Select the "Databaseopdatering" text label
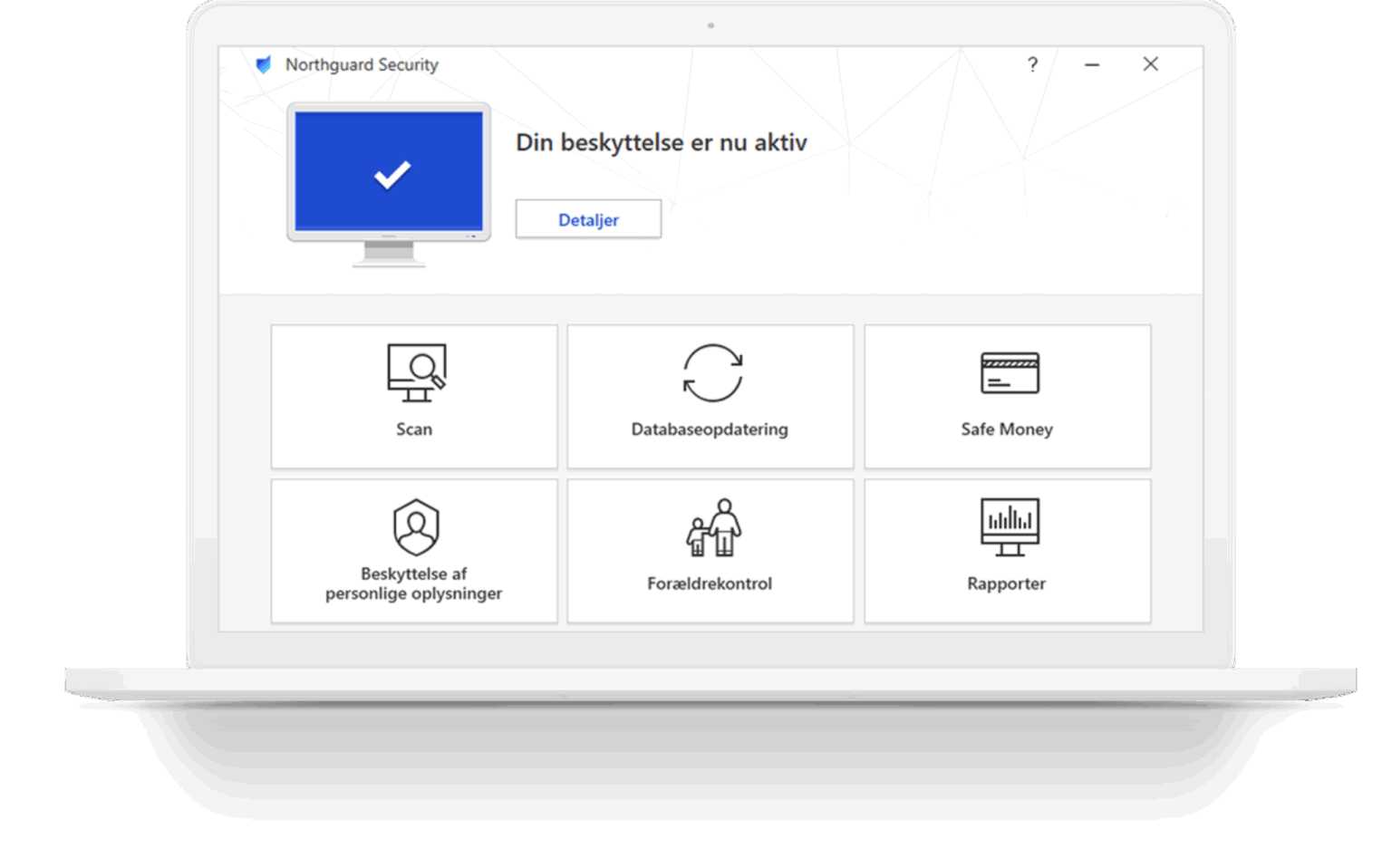This screenshot has width=1392, height=868. tap(710, 429)
